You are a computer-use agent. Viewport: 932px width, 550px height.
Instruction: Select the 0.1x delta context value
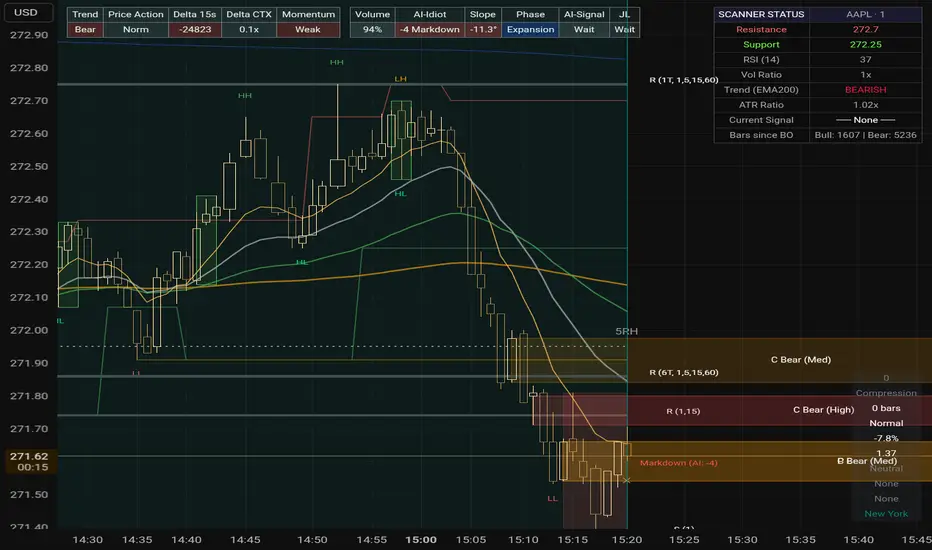pos(248,30)
